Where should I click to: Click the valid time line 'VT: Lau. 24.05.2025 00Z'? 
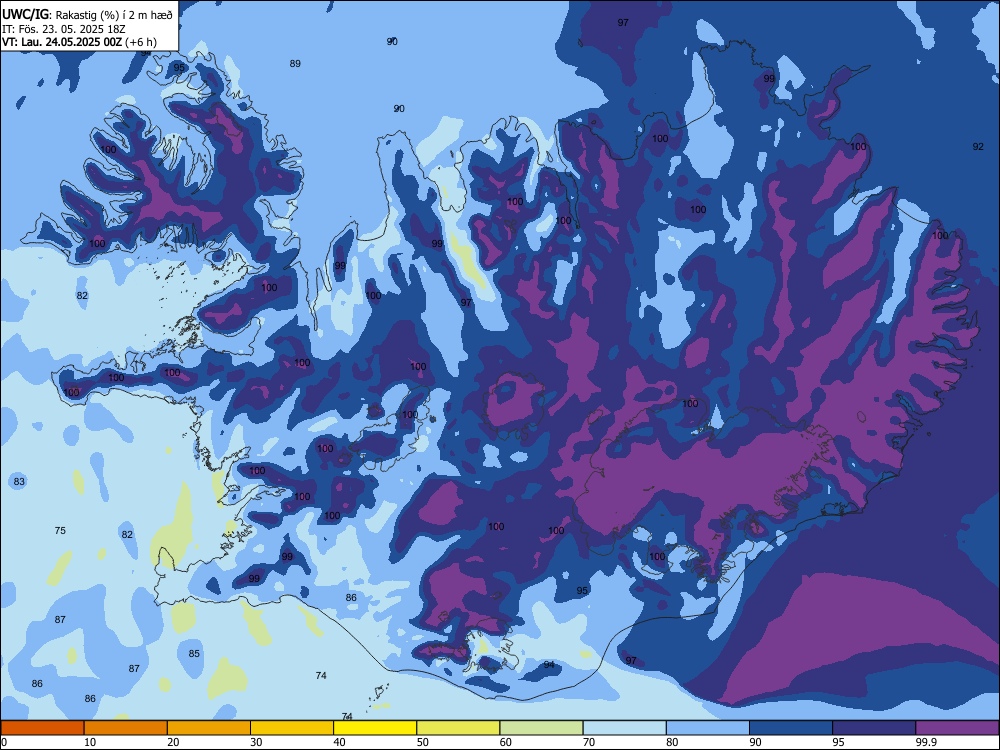click(61, 43)
